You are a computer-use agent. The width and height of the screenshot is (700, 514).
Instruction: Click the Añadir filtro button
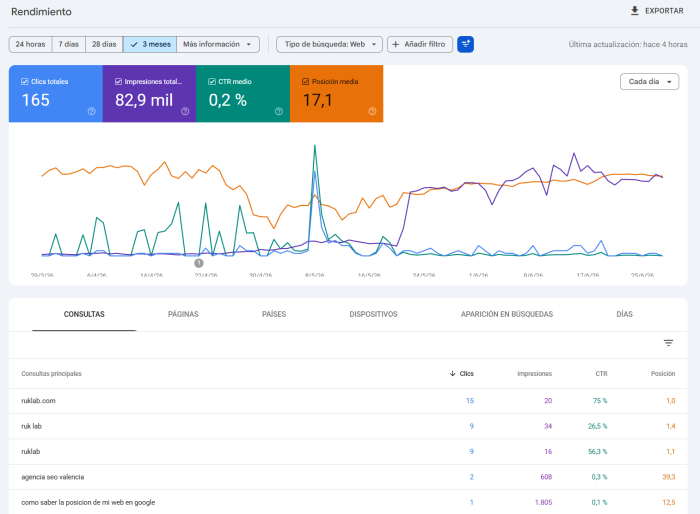click(420, 44)
